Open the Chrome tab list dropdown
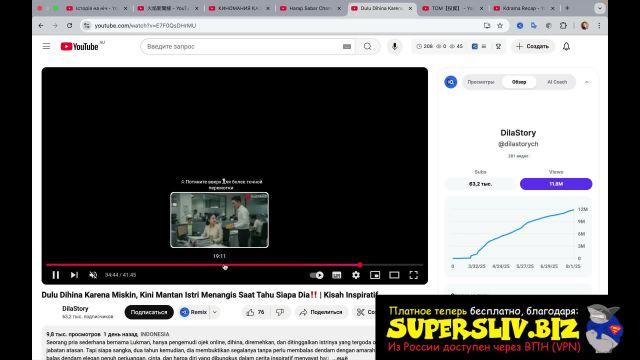 click(600, 8)
